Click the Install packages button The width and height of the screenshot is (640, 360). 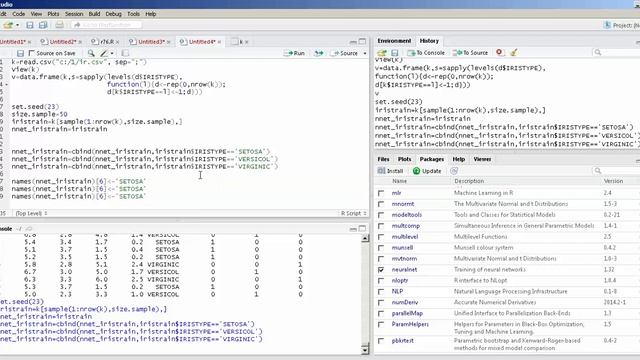[391, 171]
